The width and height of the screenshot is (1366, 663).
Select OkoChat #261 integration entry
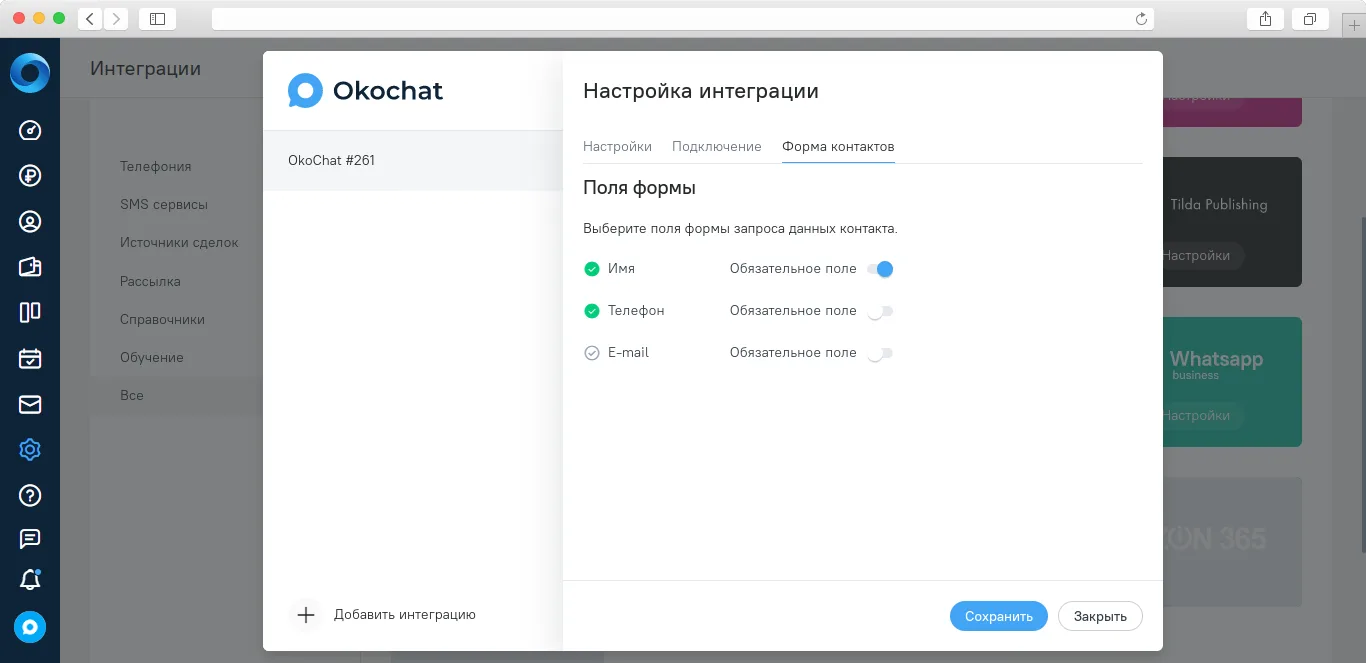pyautogui.click(x=413, y=160)
